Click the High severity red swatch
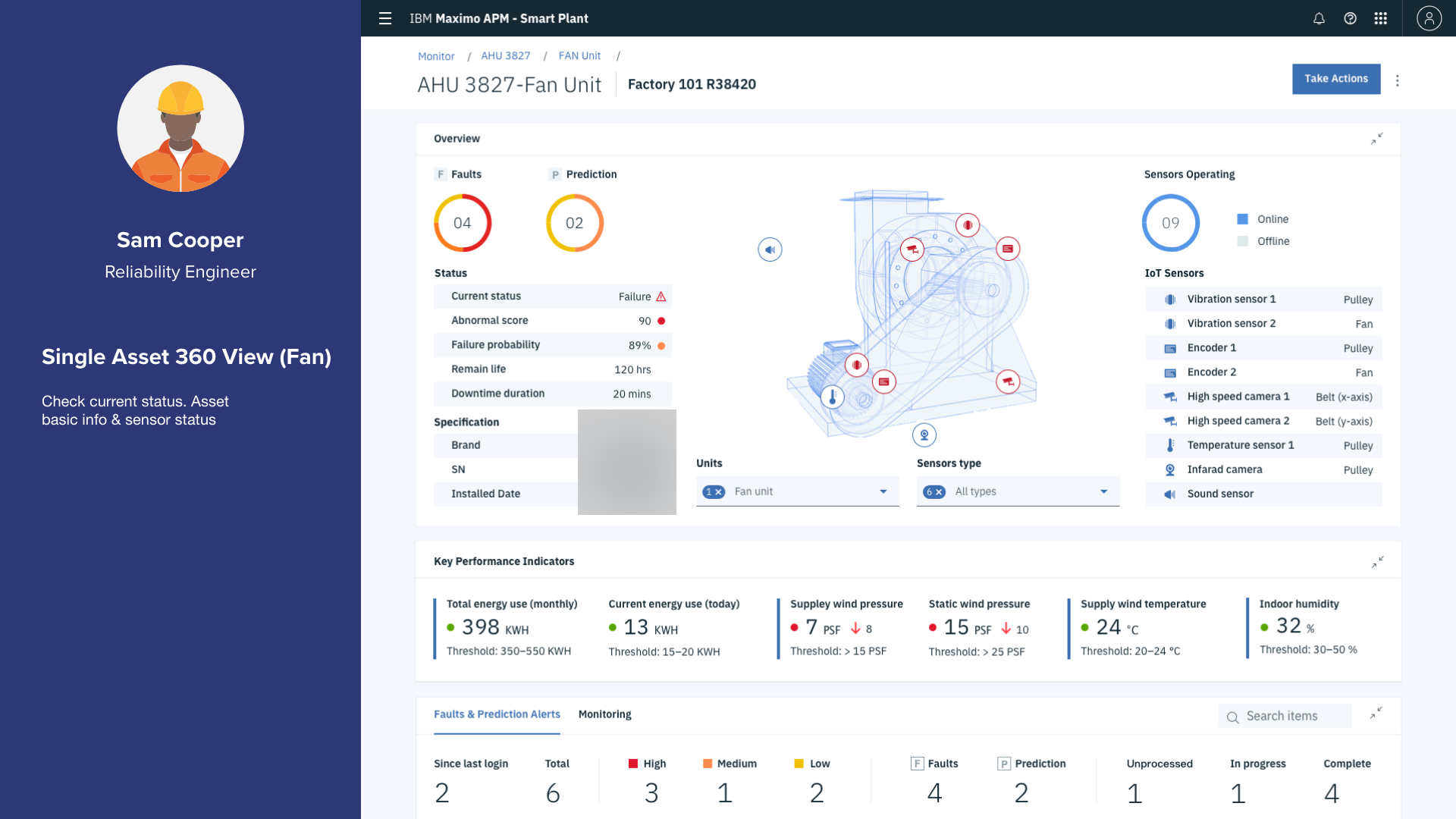 click(x=633, y=764)
